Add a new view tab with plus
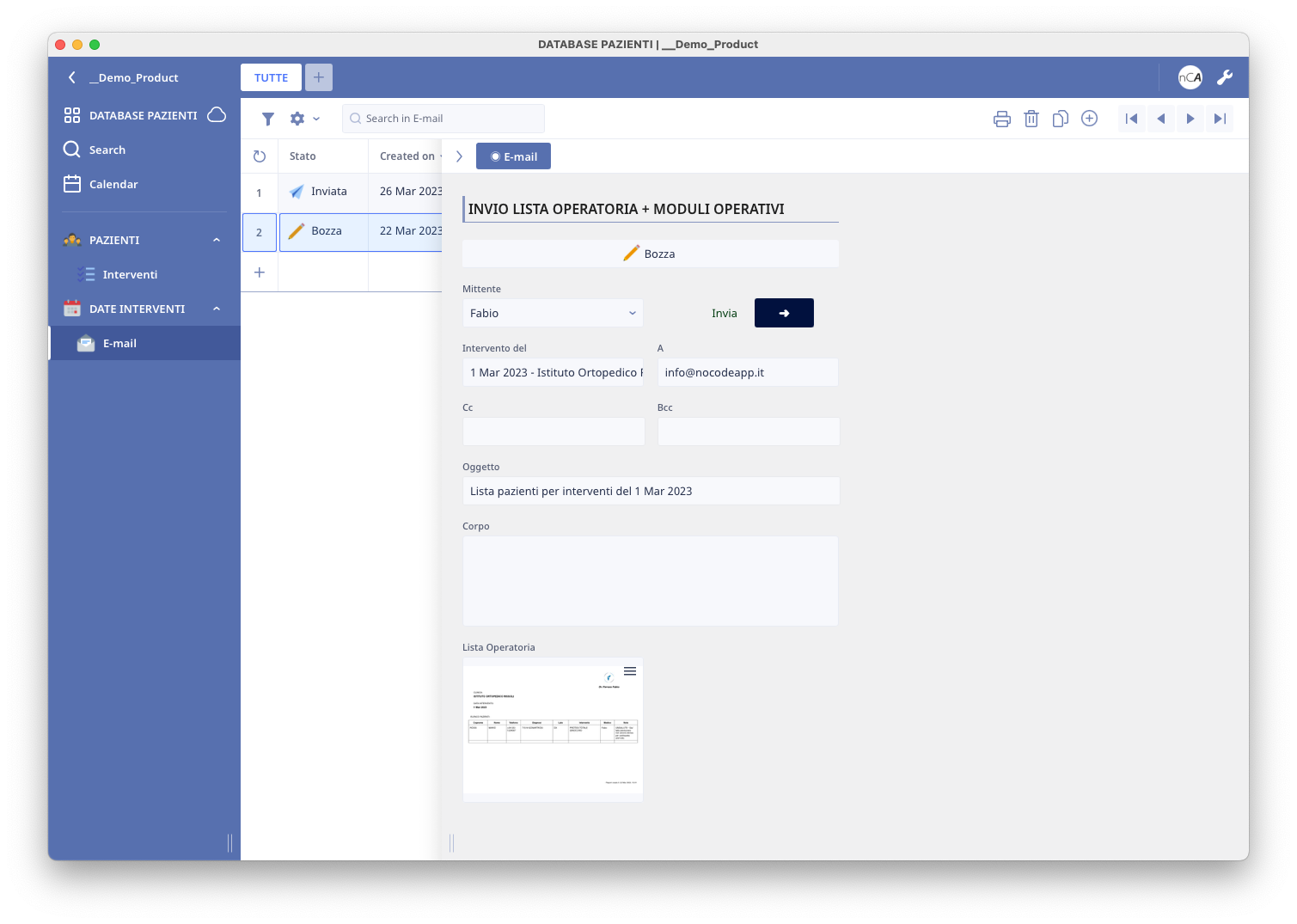The width and height of the screenshot is (1297, 924). coord(319,77)
